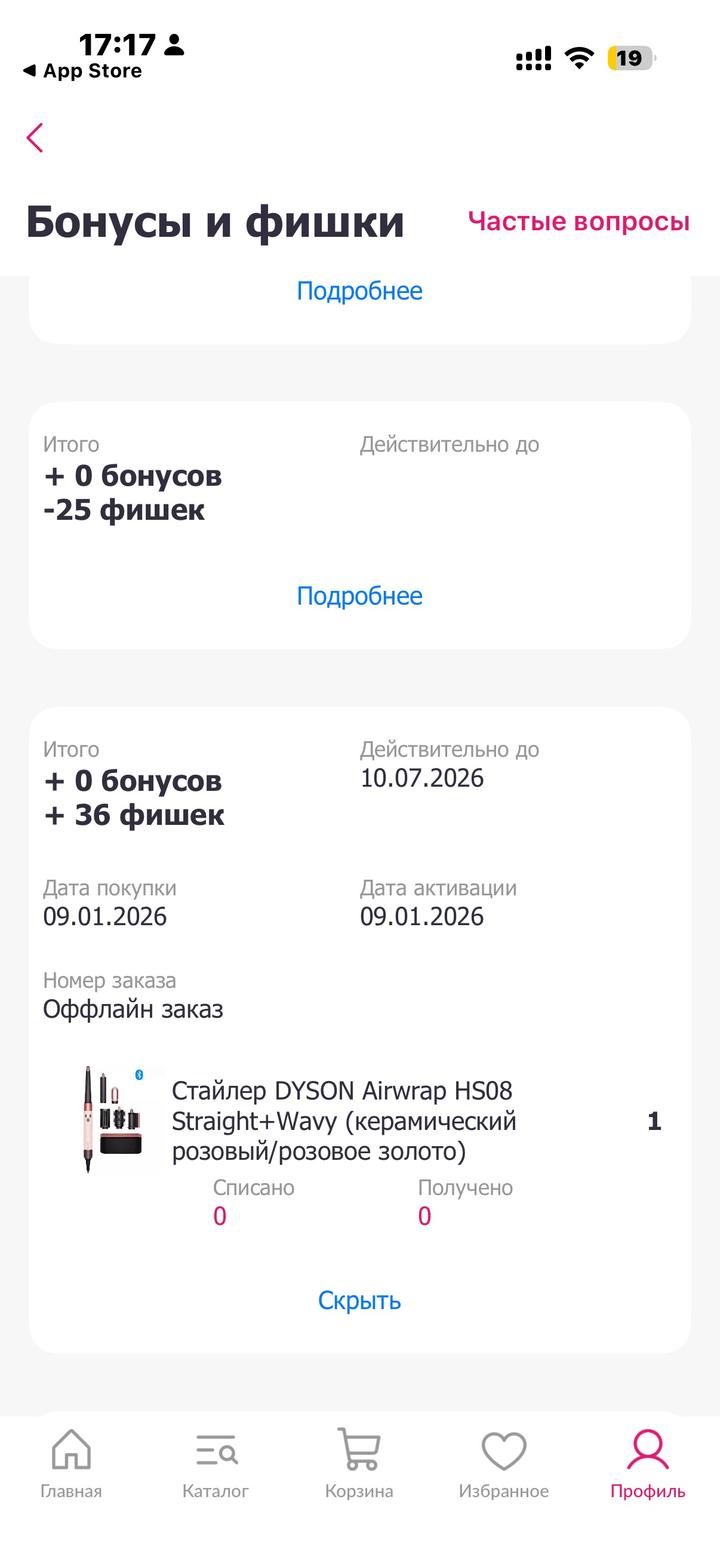Collapse order details with Скрыть
This screenshot has width=720, height=1565.
click(359, 1300)
